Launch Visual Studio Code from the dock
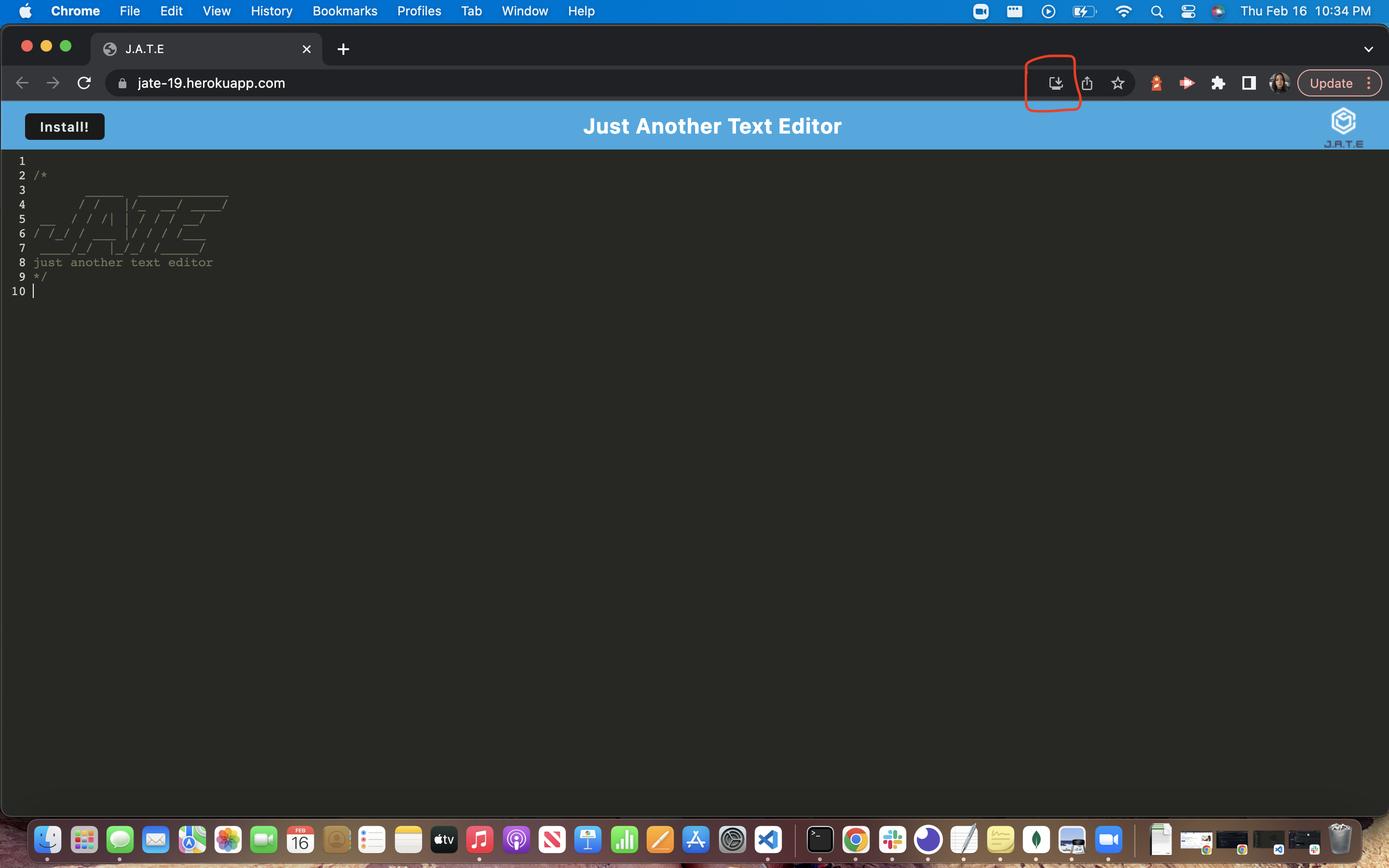The image size is (1389, 868). 768,839
